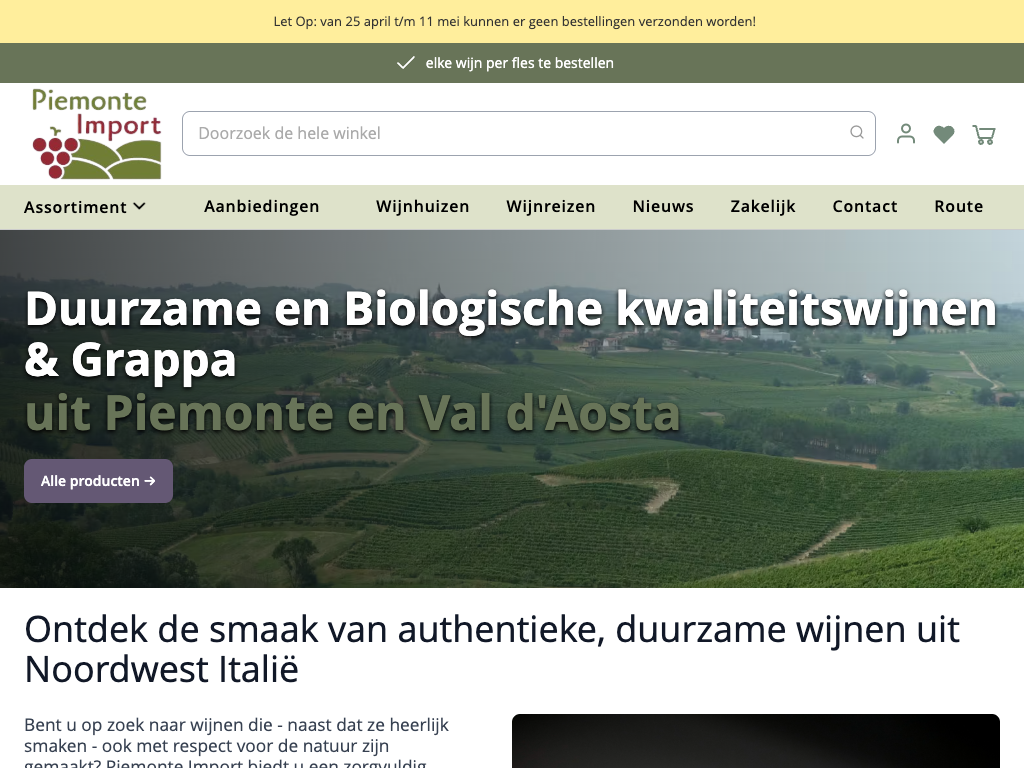Click the Contact link
The image size is (1024, 768).
tap(865, 207)
